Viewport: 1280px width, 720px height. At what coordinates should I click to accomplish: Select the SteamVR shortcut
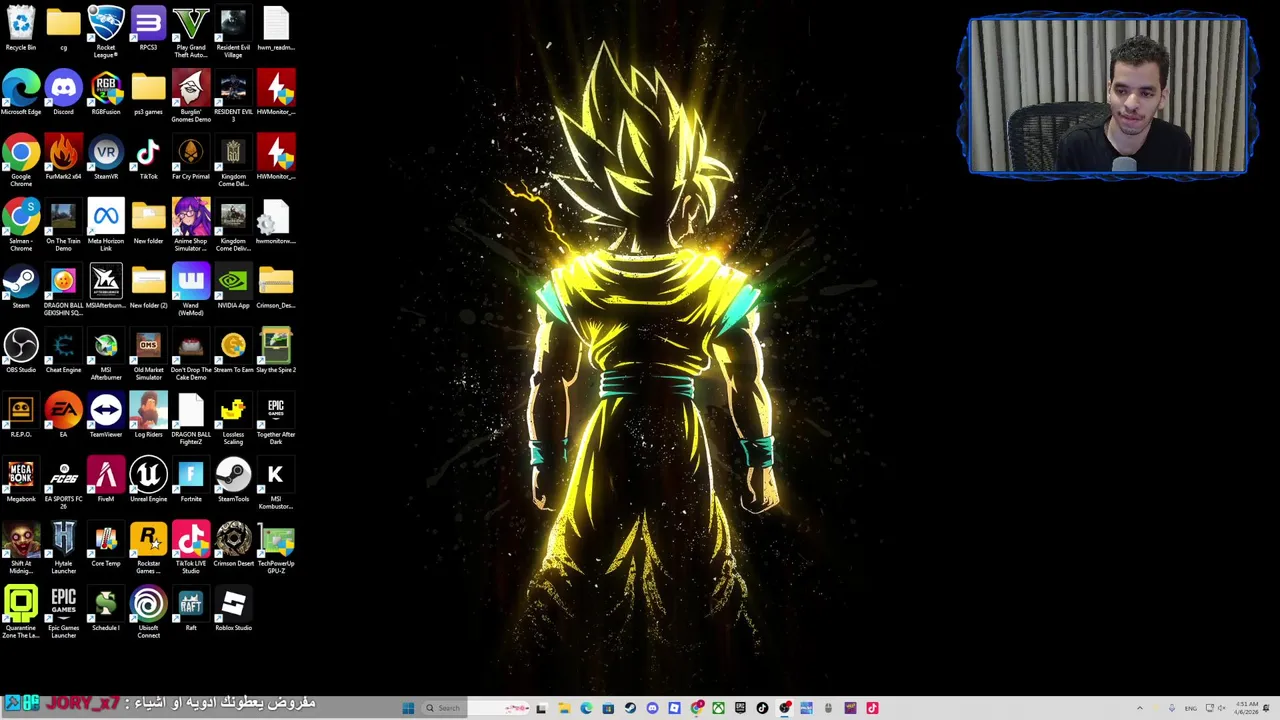click(106, 157)
